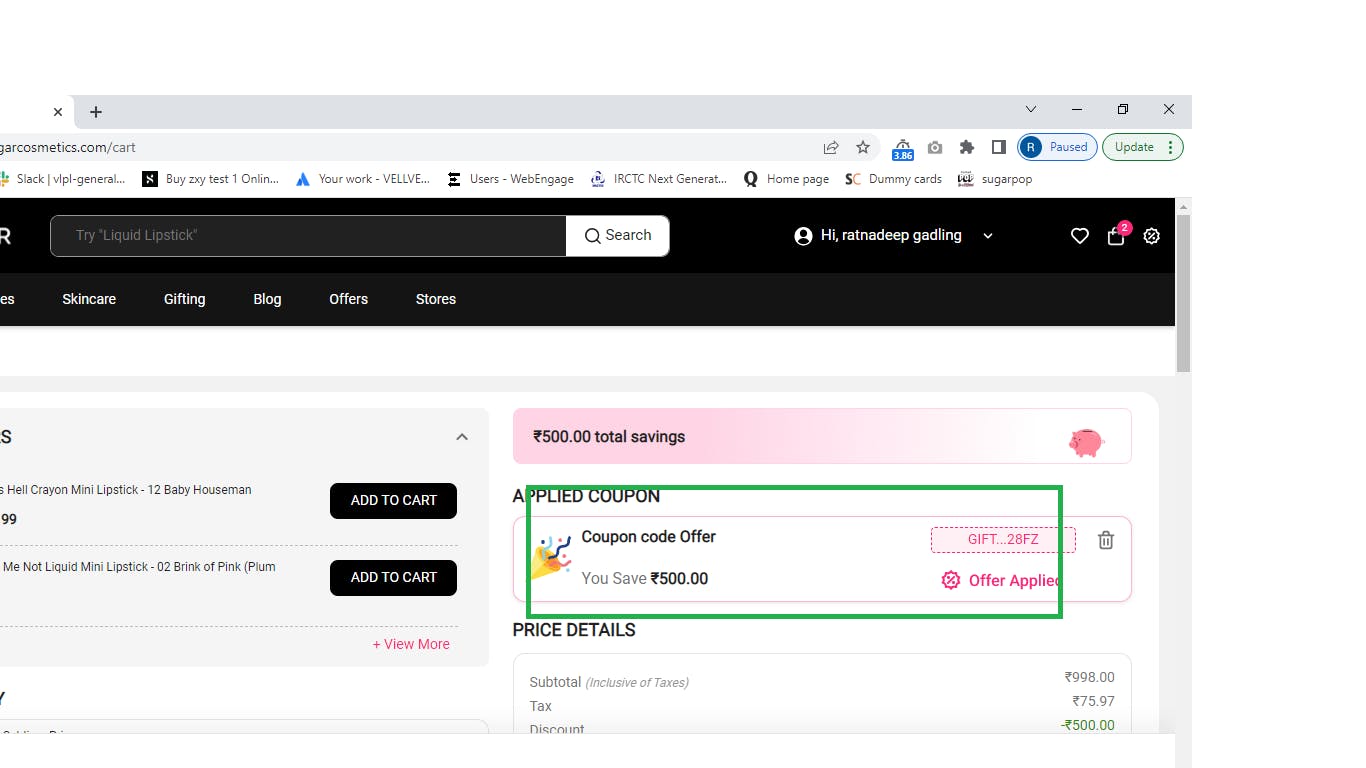The image size is (1366, 768).
Task: Open the browser extensions puzzle icon
Action: tap(966, 147)
